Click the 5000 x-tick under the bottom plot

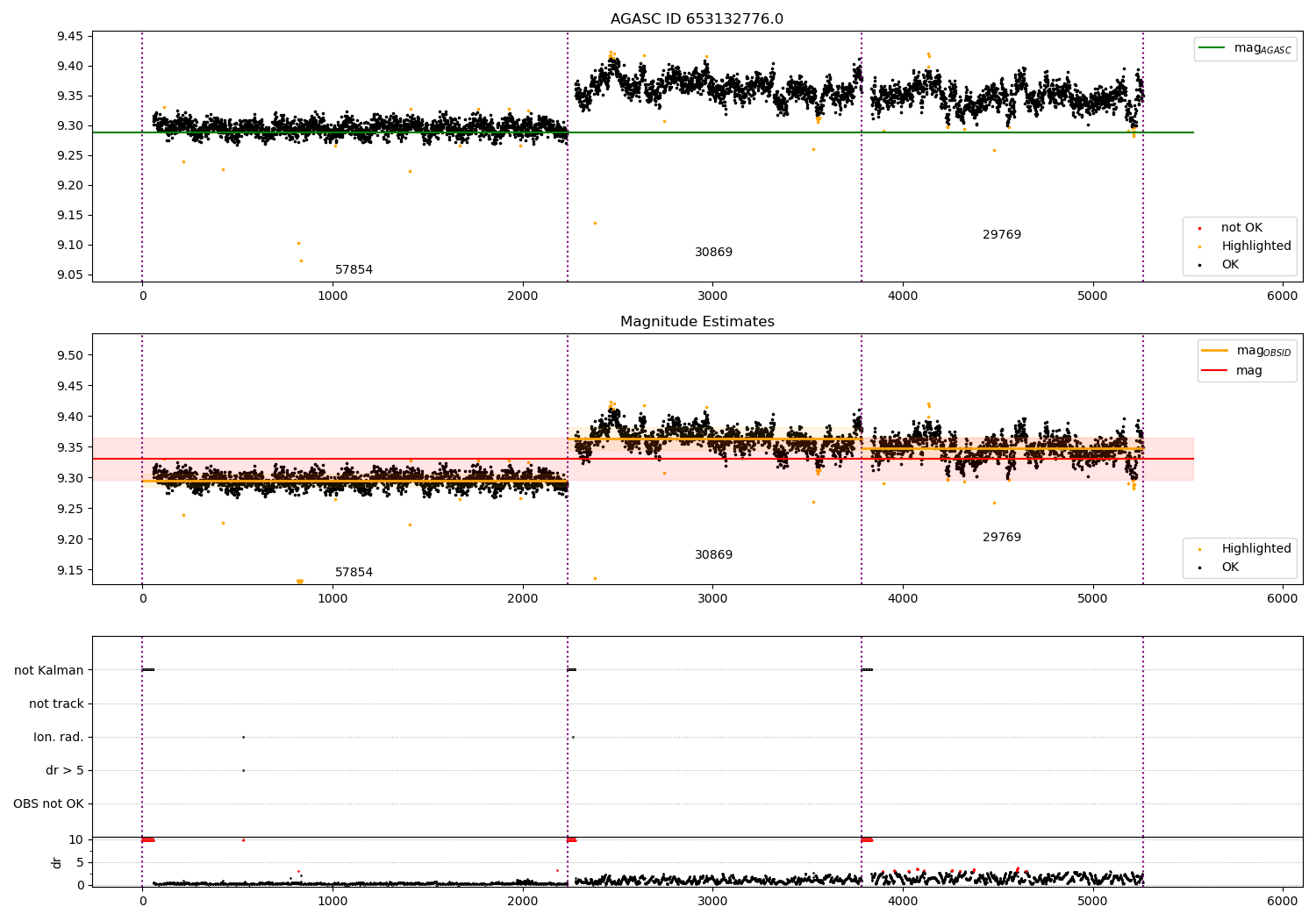click(1093, 901)
